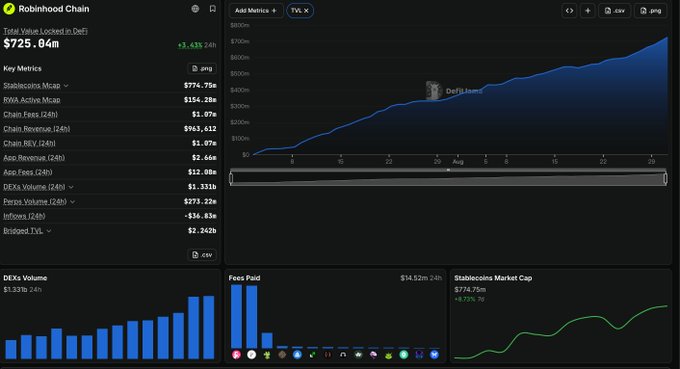Image resolution: width=680 pixels, height=369 pixels.
Task: Click the pink-purple protocol icon under Fees Paid
Action: pos(373,355)
